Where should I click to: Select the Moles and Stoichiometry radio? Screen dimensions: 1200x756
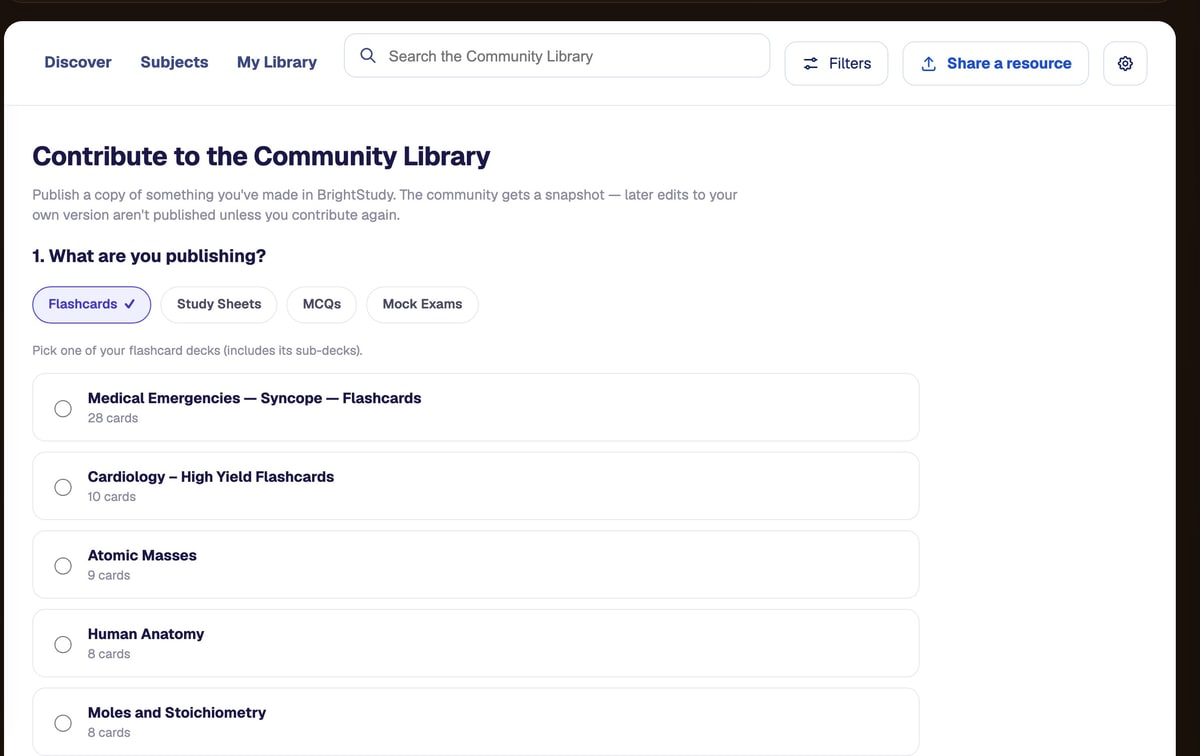(x=63, y=723)
